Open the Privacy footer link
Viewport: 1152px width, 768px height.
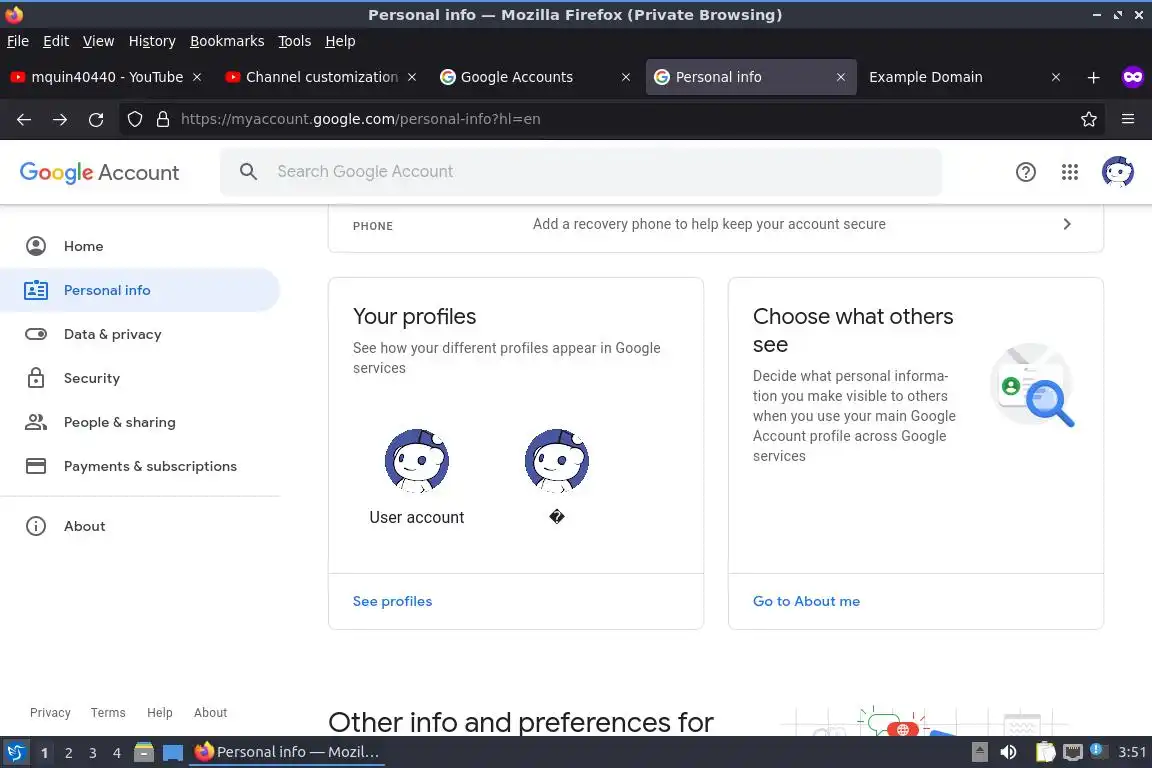click(50, 713)
